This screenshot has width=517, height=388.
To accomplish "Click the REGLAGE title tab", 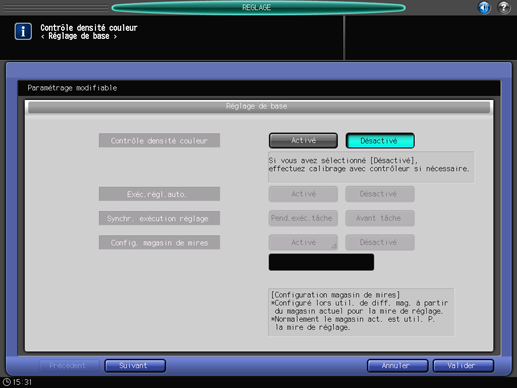I will coord(258,7).
